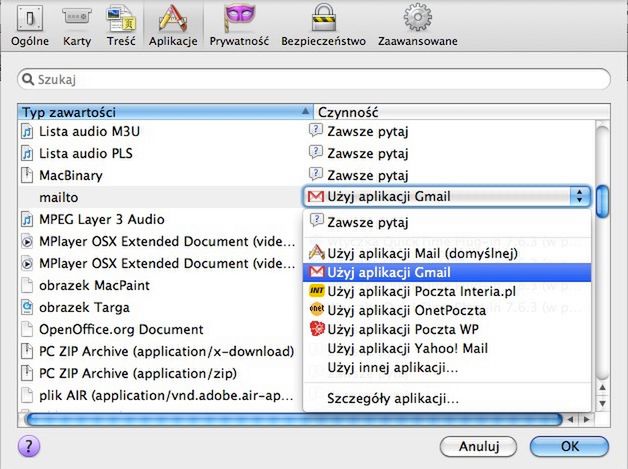
Task: Click the file icon next to MacBinary
Action: coord(27,175)
